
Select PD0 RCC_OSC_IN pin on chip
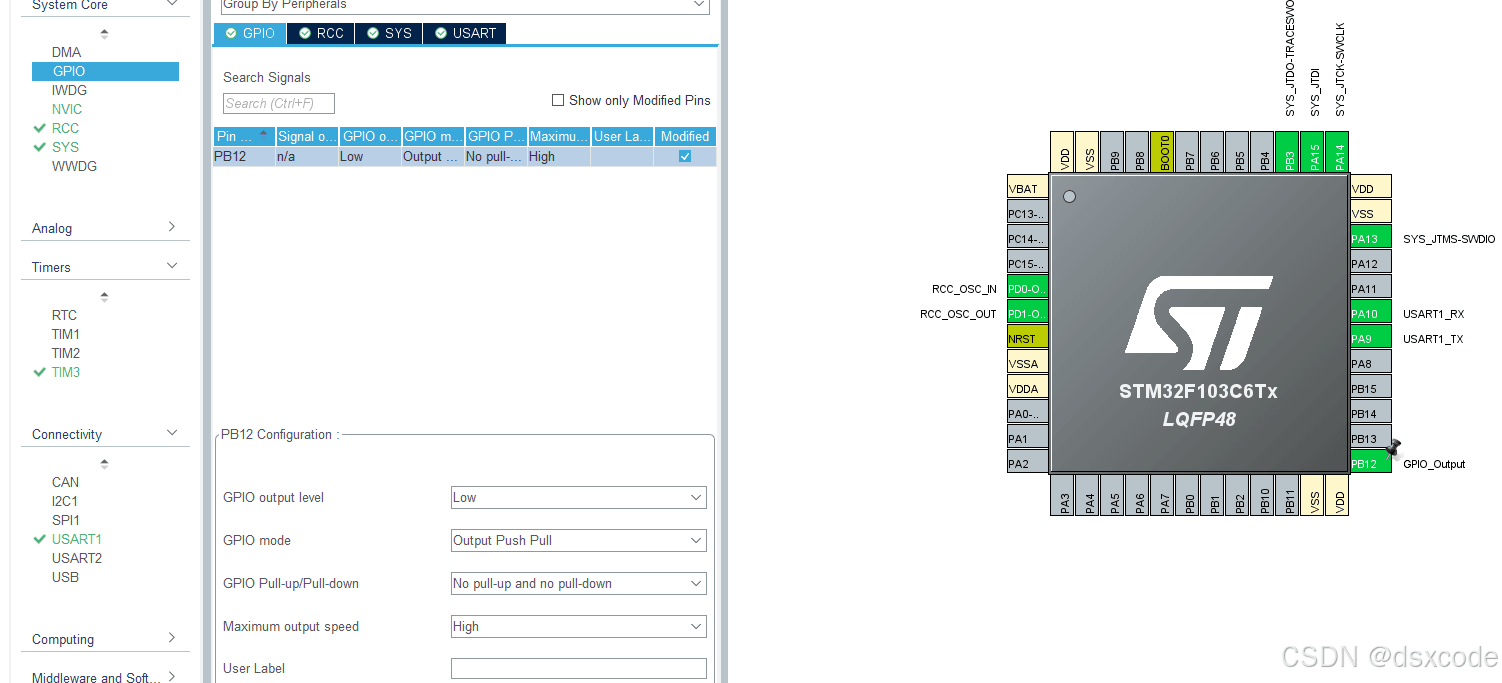click(1028, 288)
